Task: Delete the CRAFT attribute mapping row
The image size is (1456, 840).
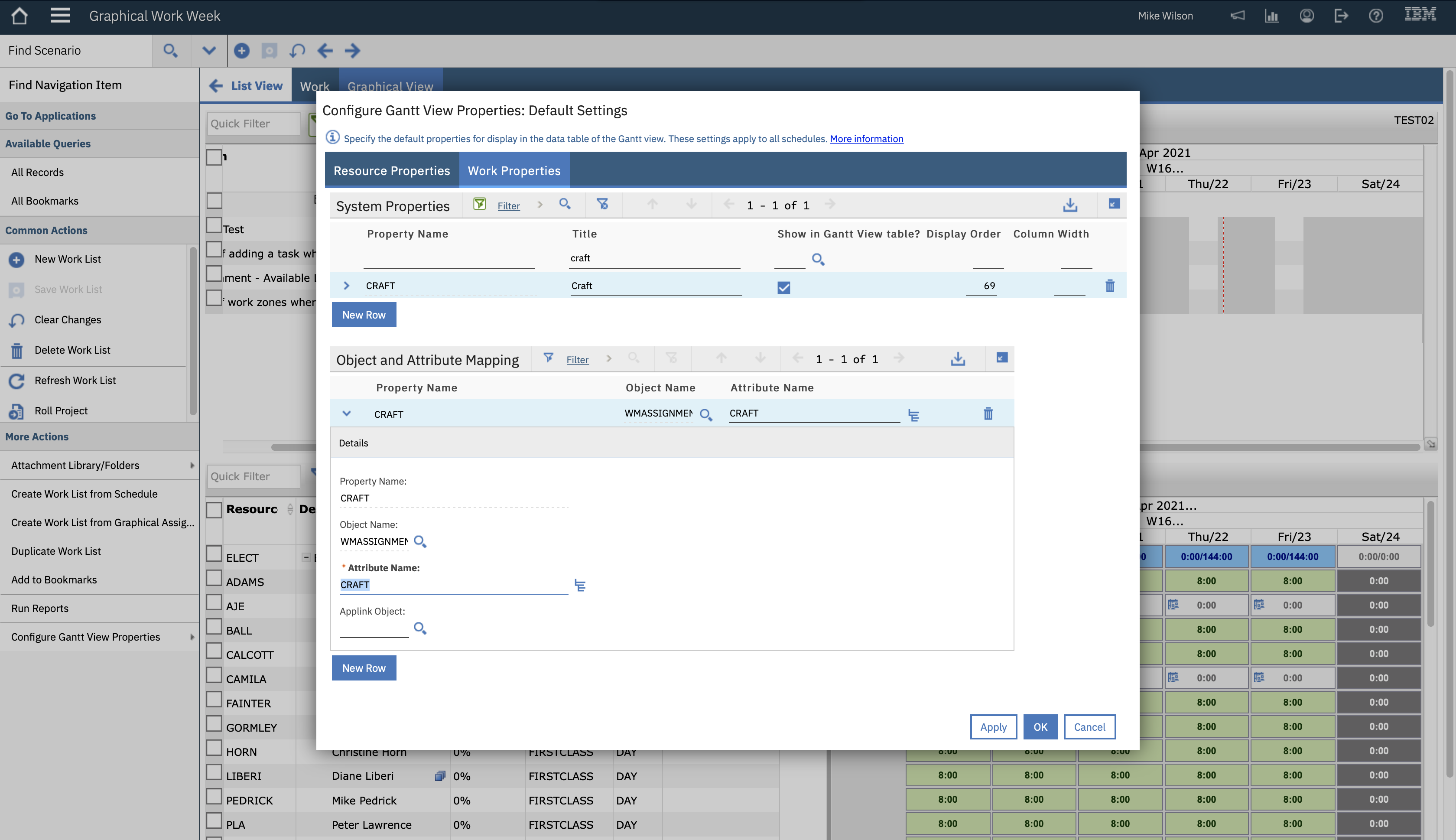Action: (x=988, y=413)
